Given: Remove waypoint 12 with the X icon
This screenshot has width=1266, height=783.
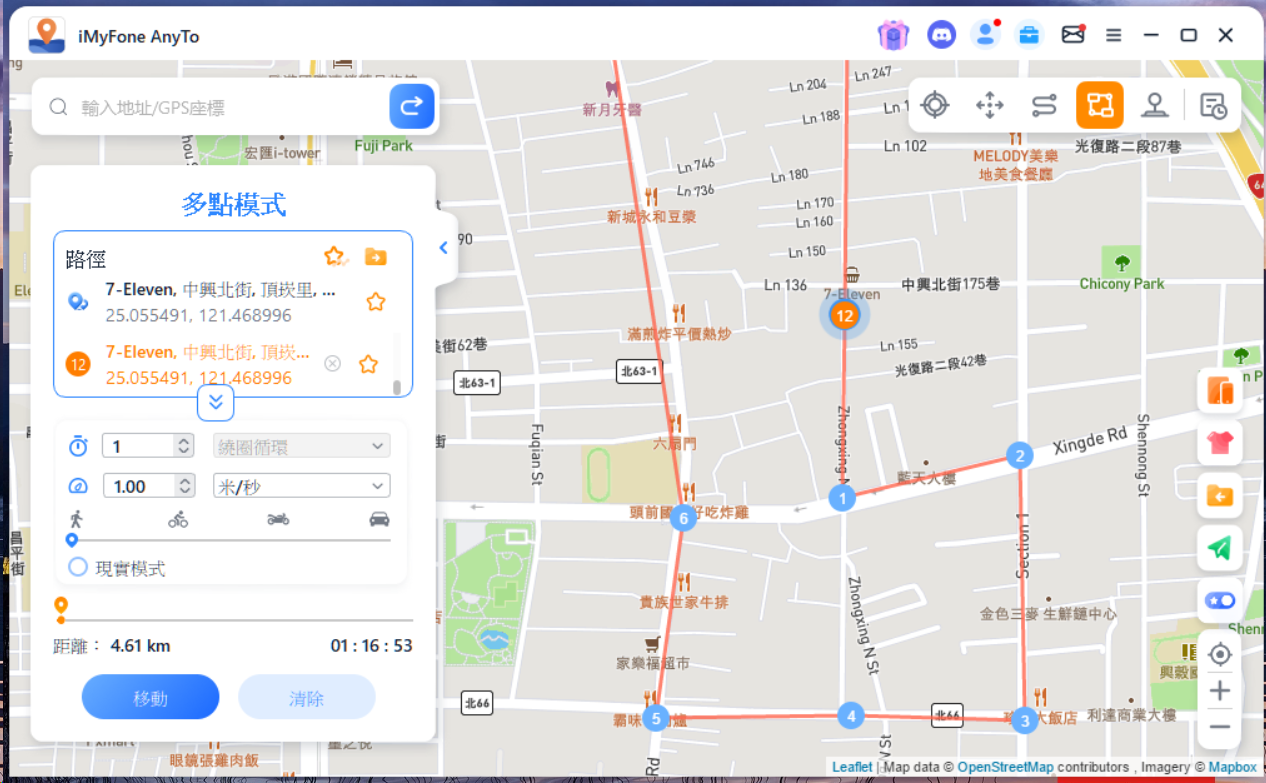Looking at the screenshot, I should coord(333,364).
